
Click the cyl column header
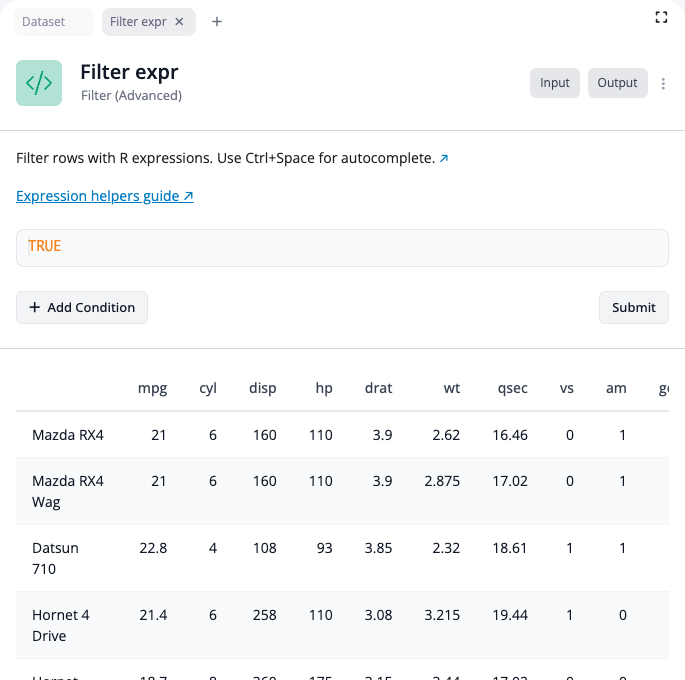point(208,388)
